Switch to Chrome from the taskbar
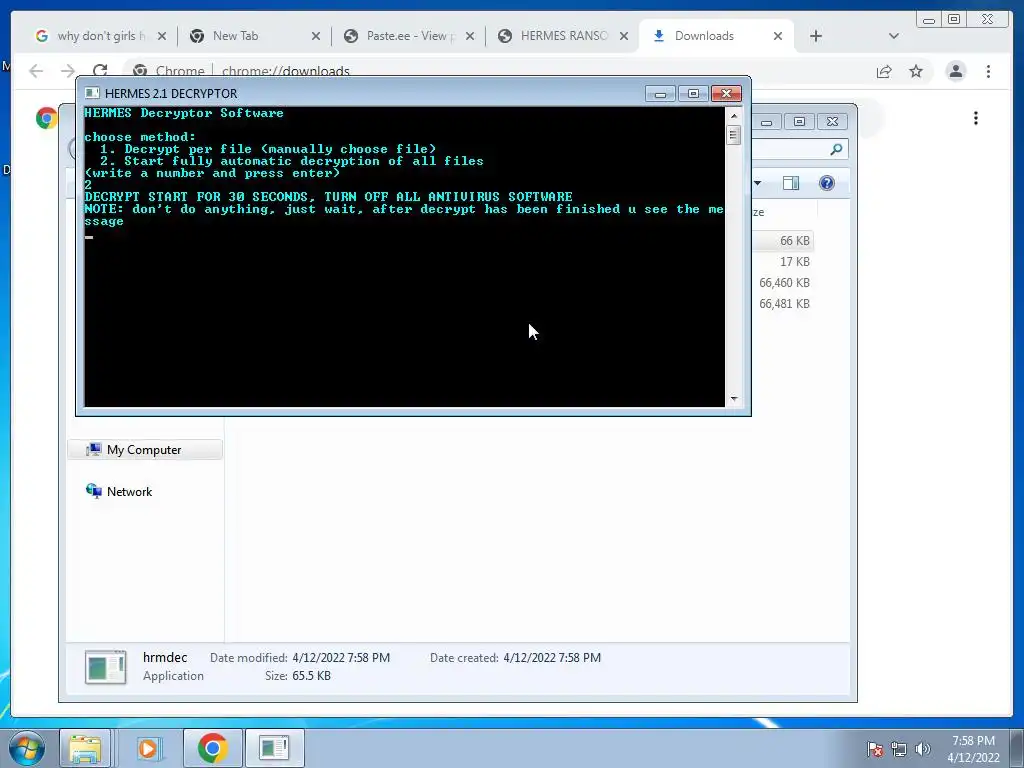The height and width of the screenshot is (768, 1024). coord(212,748)
